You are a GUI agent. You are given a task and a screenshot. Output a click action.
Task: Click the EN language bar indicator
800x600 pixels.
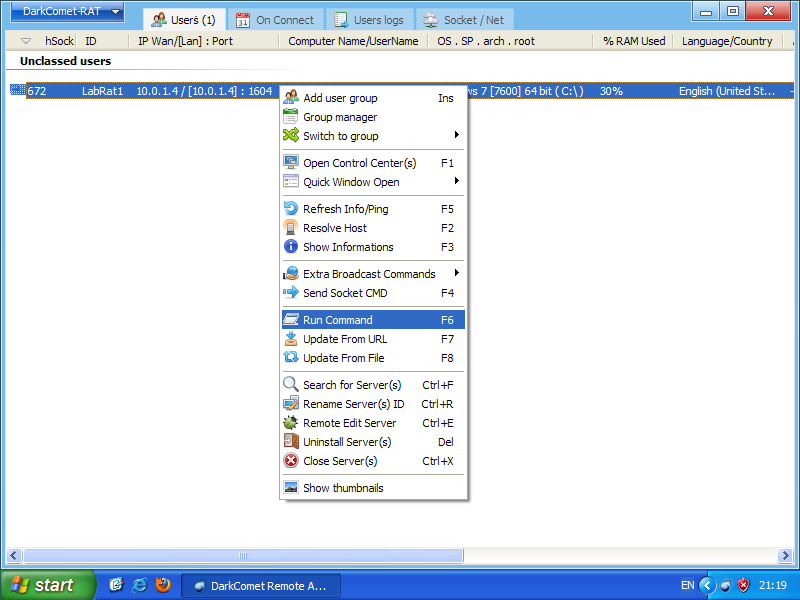click(687, 585)
